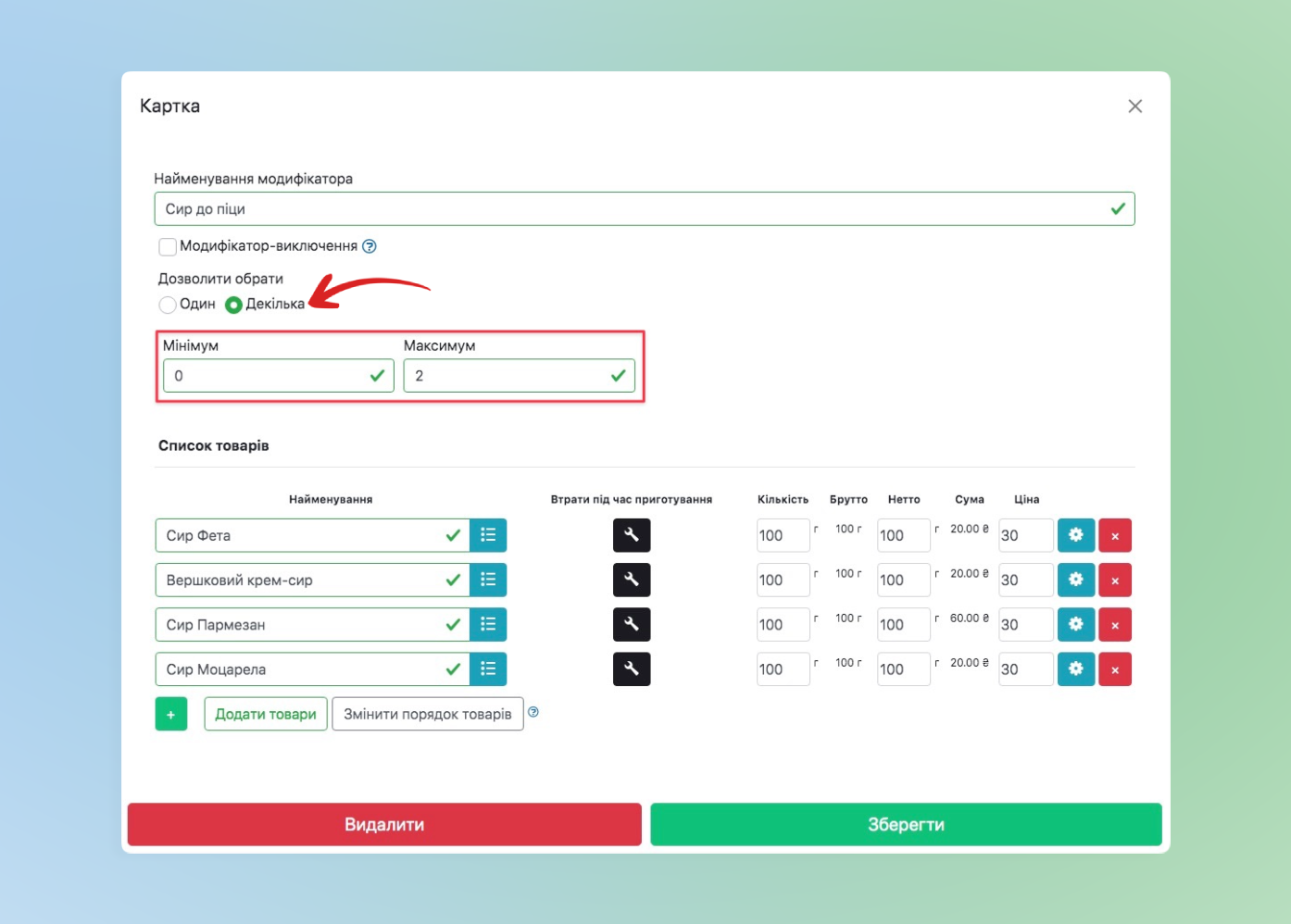Show help next to Змінити порядок товарів
The image size is (1291, 924).
click(533, 712)
